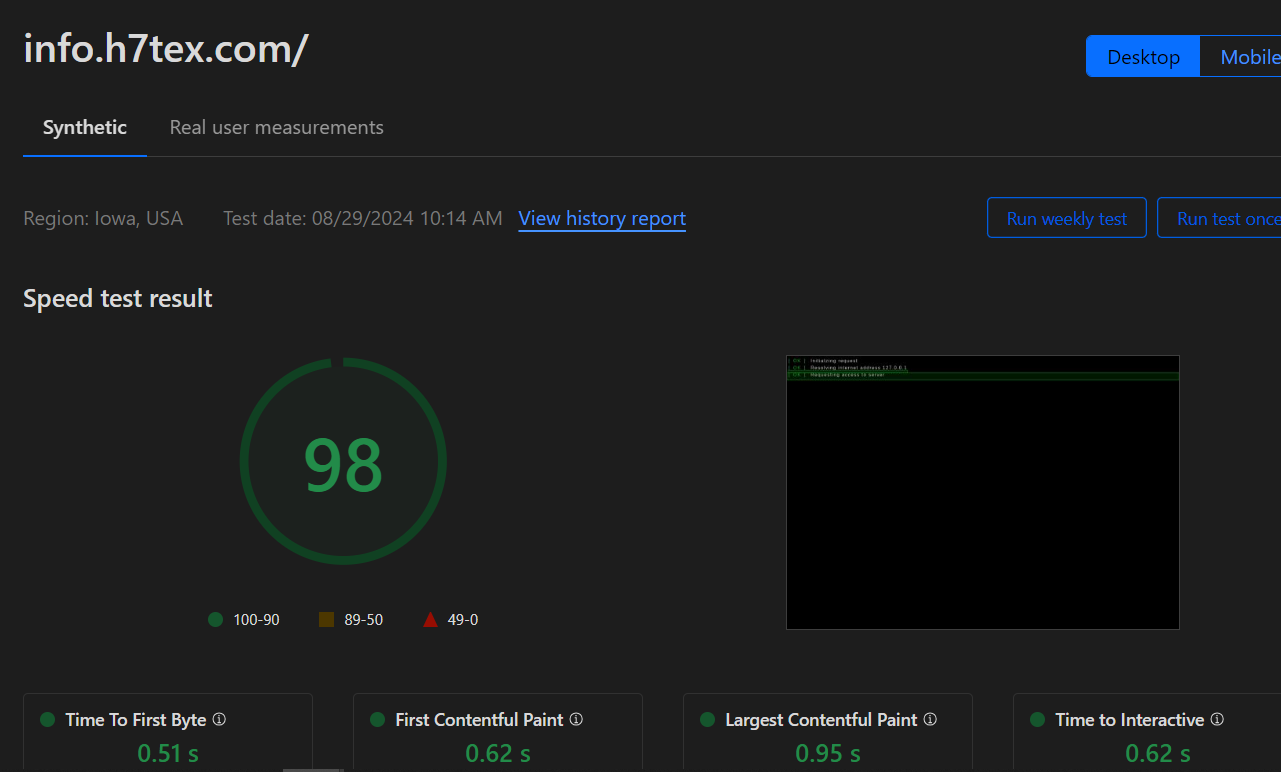Viewport: 1281px width, 772px height.
Task: Click the circular speed score gauge showing 98
Action: tap(343, 462)
